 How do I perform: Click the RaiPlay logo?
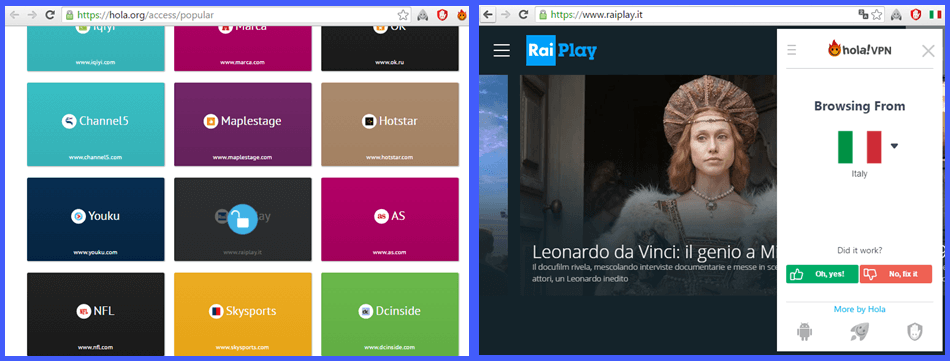tap(561, 51)
